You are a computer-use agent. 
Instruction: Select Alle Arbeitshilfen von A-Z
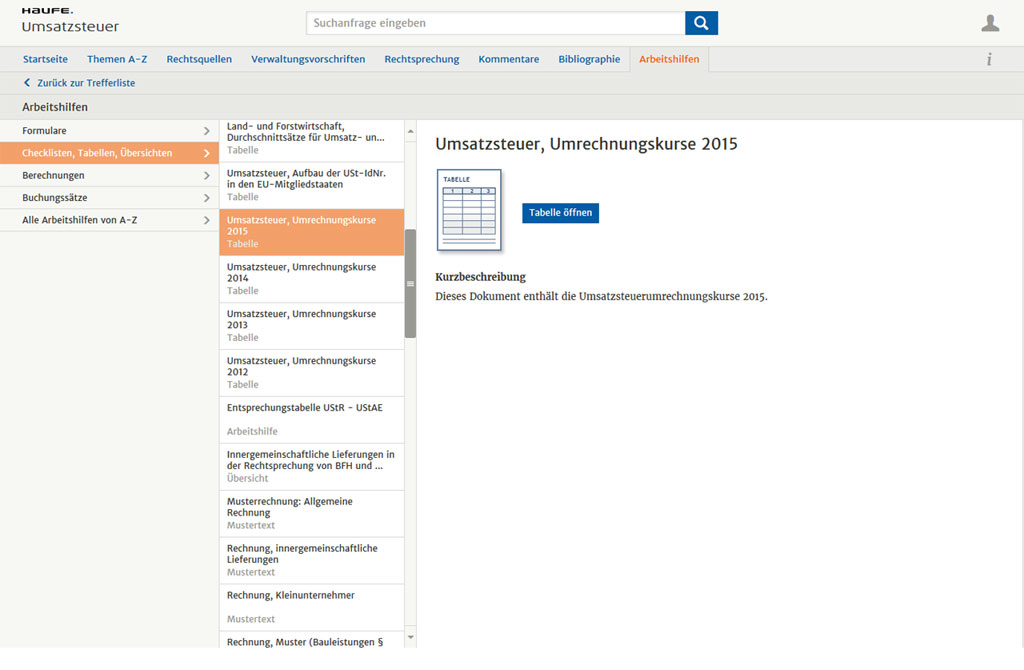pyautogui.click(x=109, y=220)
